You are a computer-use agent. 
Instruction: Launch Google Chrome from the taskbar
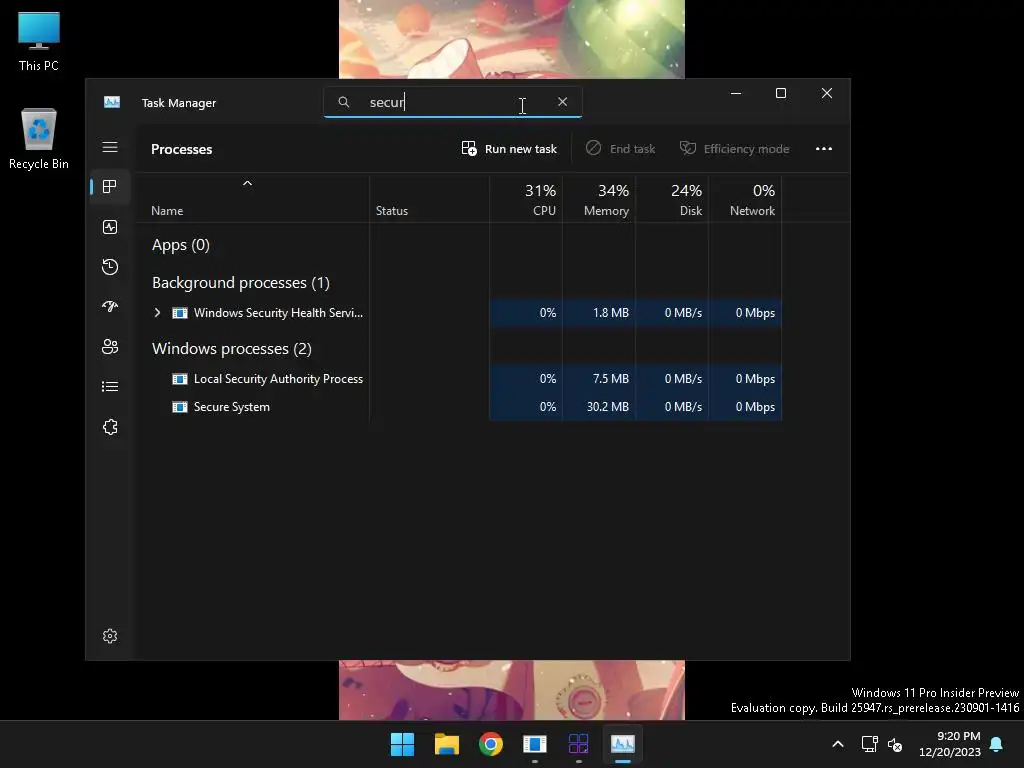tap(490, 744)
